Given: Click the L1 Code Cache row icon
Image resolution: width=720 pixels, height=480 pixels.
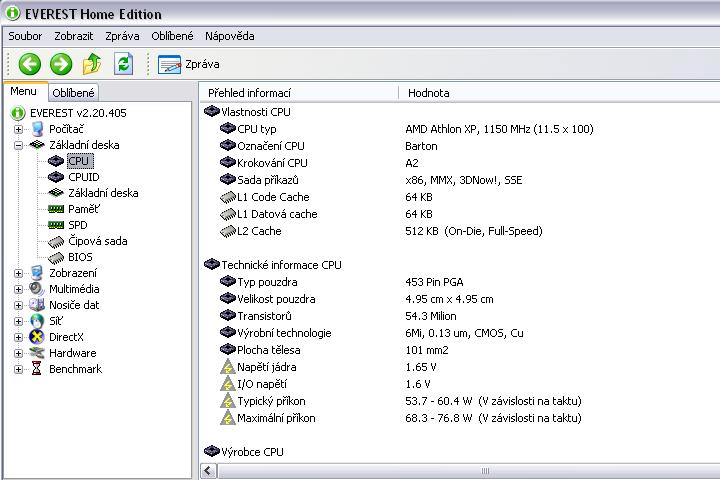Looking at the screenshot, I should tap(228, 198).
